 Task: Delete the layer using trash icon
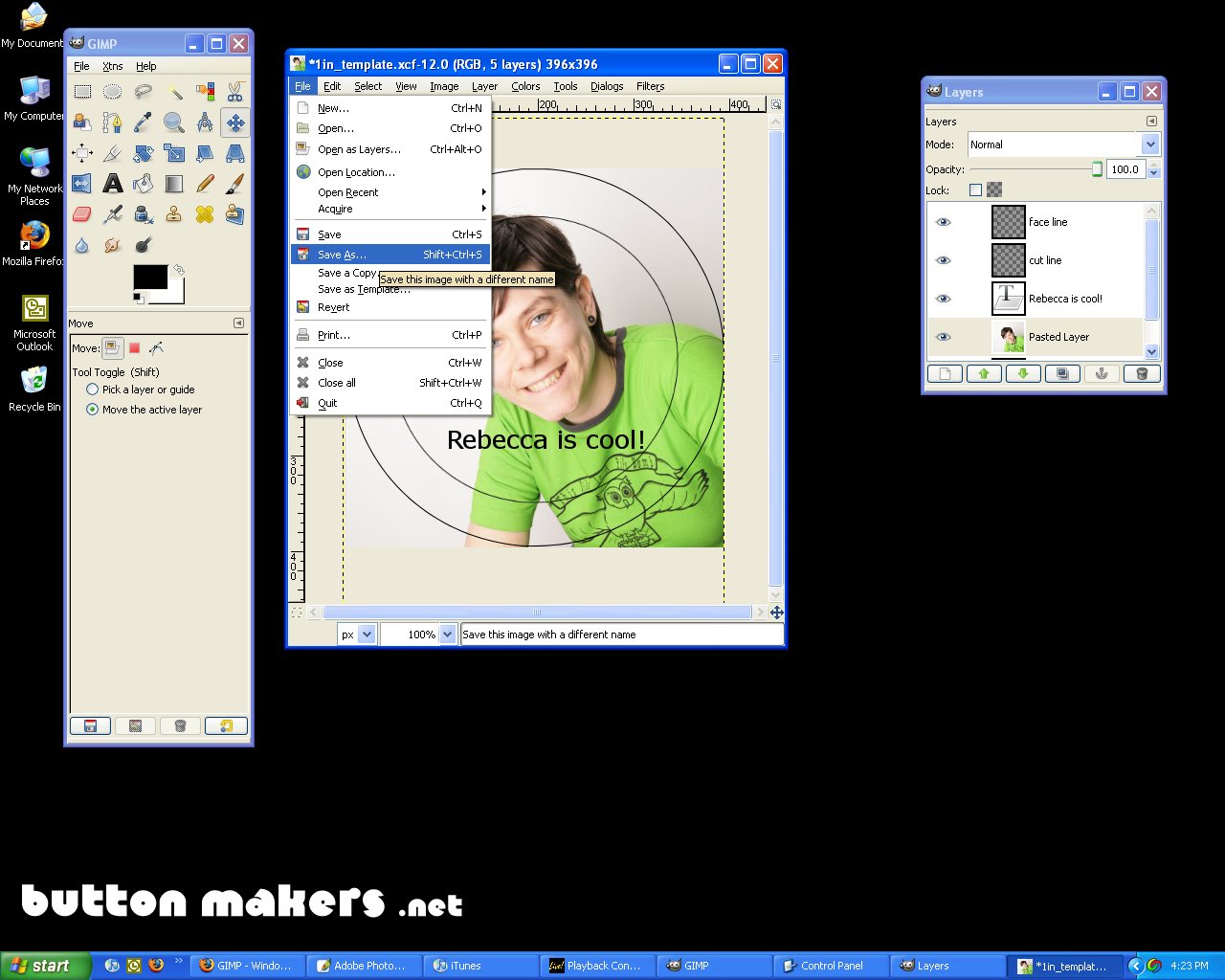1142,374
